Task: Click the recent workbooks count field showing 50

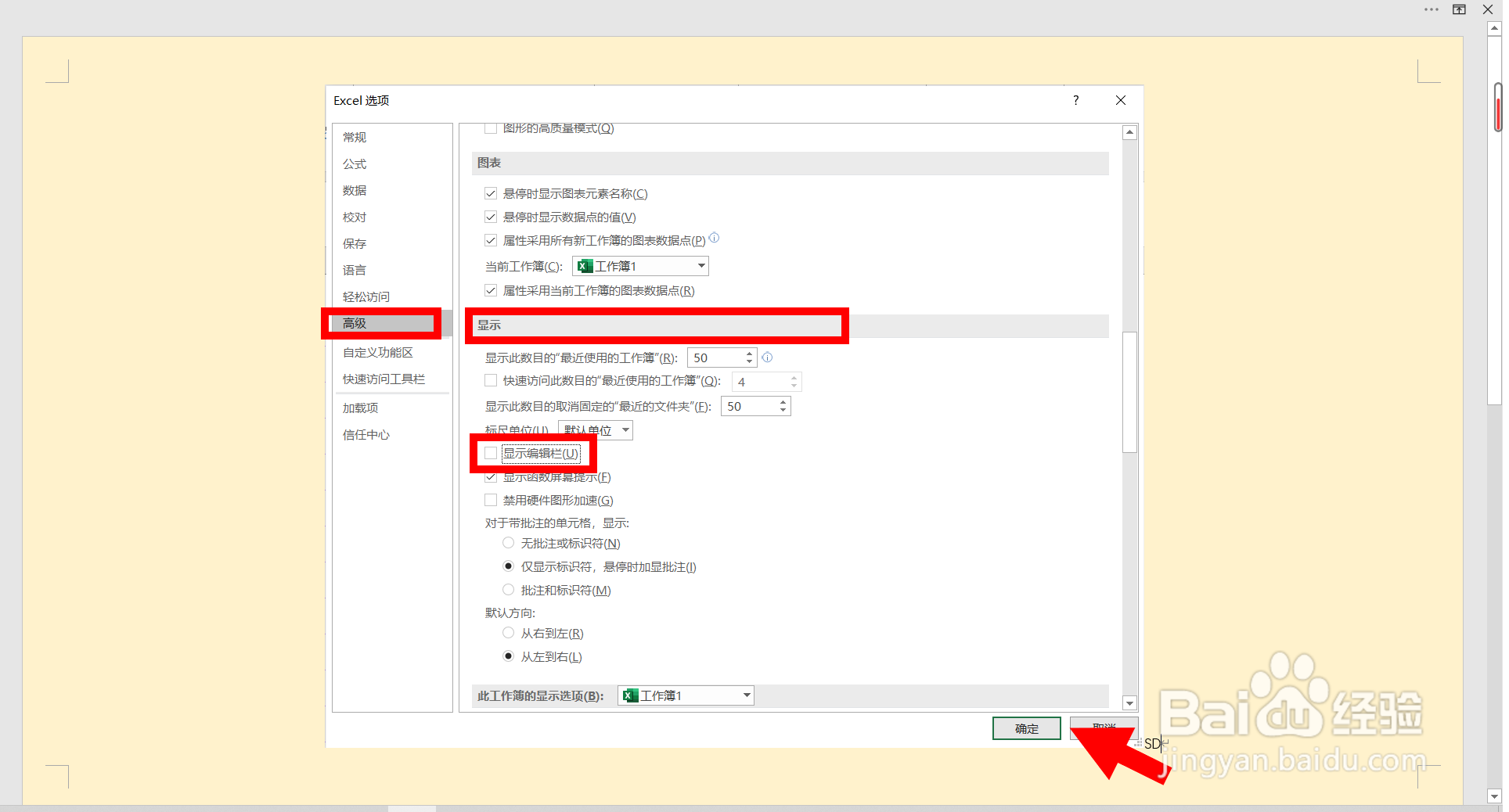Action: tap(715, 357)
